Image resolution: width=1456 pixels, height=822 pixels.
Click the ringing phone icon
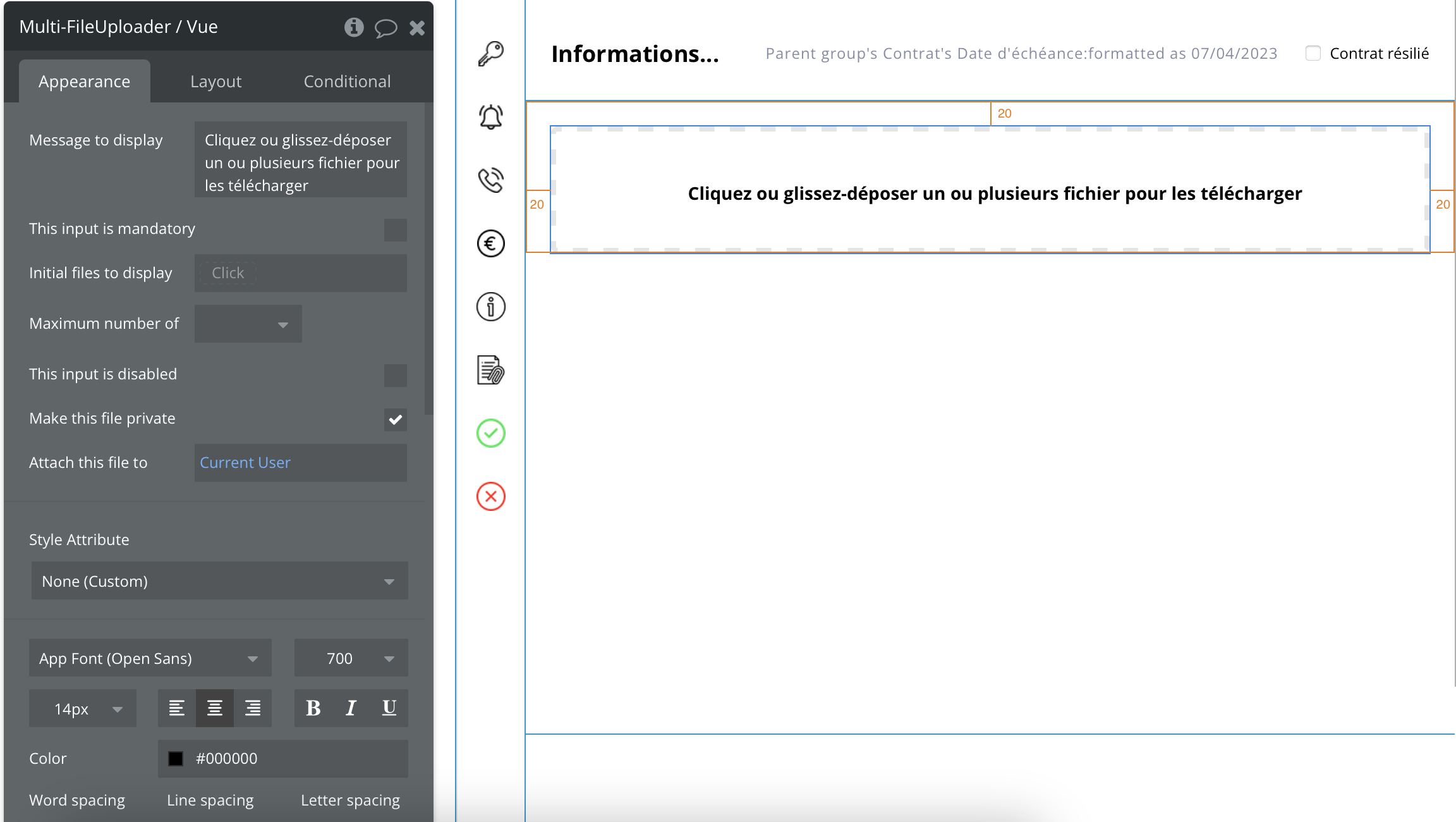[x=490, y=180]
